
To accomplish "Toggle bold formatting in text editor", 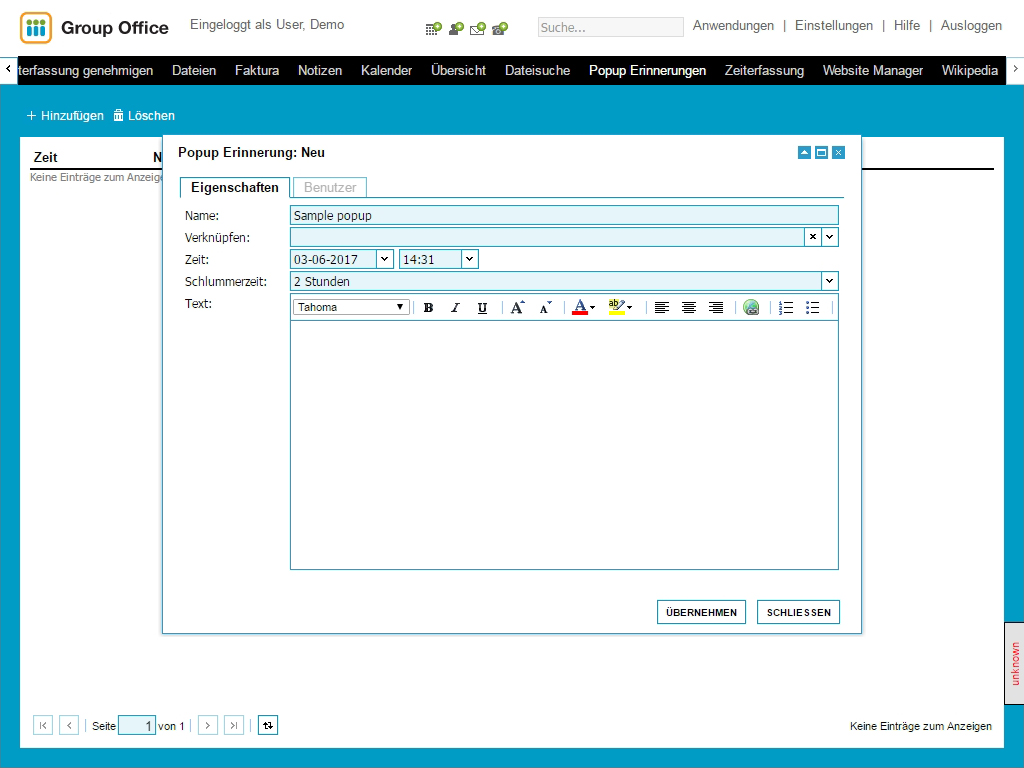I will pos(428,308).
